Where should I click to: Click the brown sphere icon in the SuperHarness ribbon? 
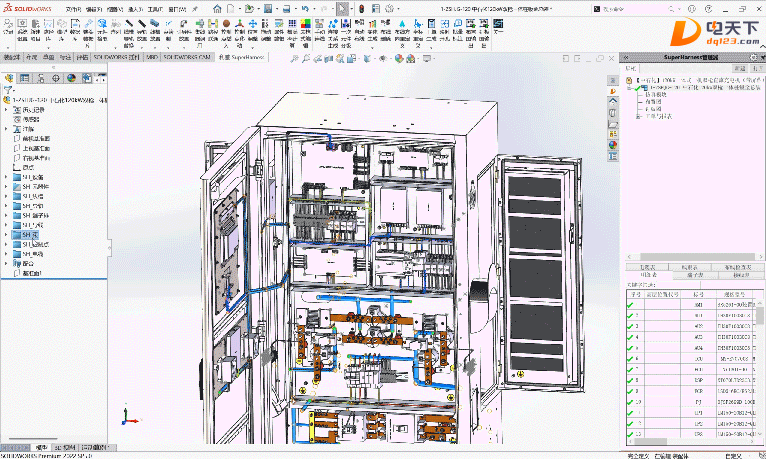click(226, 23)
